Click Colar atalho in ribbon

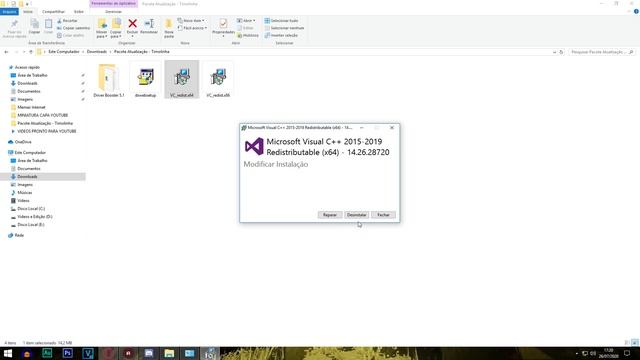pos(71,35)
